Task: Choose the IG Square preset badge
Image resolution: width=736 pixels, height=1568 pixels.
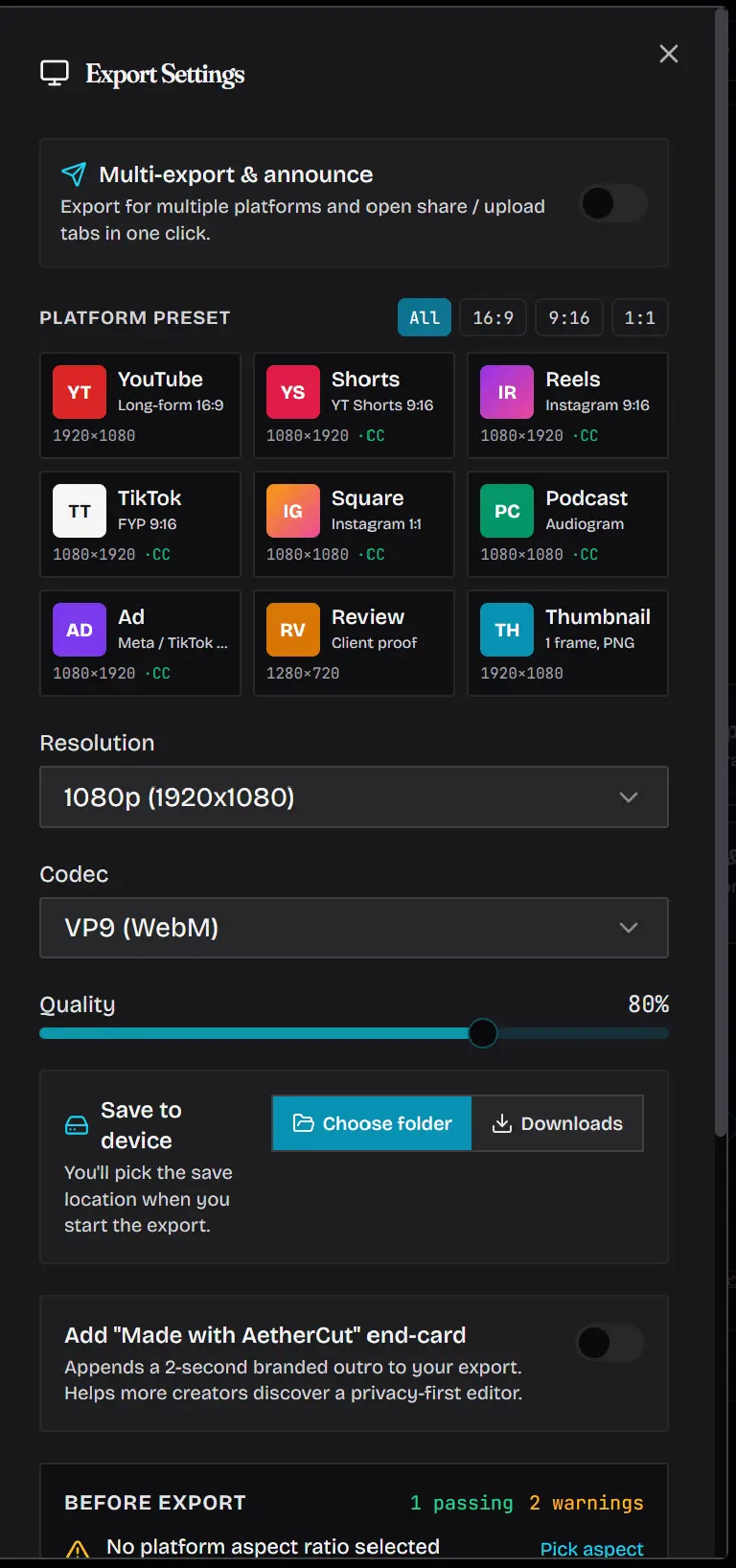Action: click(293, 511)
